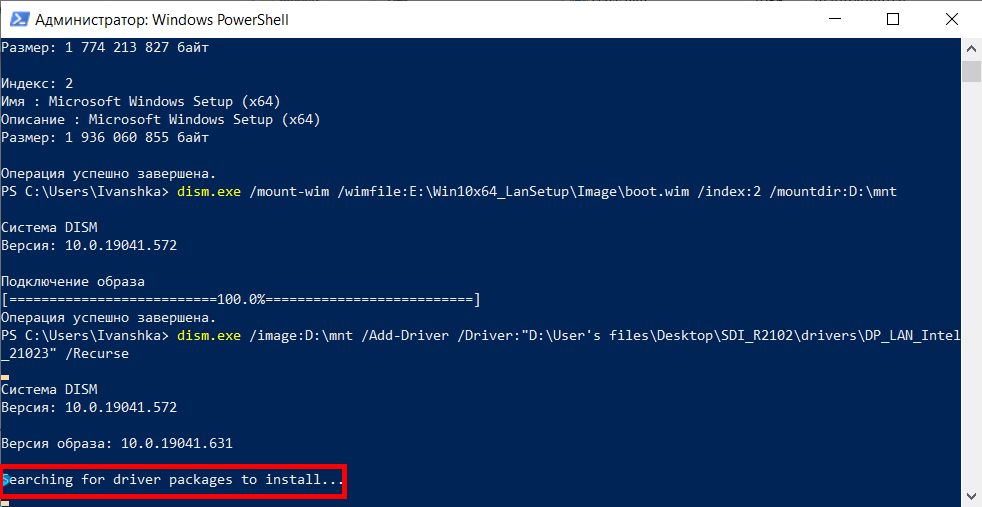The image size is (982, 507).
Task: Click the /mount-wim command text
Action: point(289,192)
